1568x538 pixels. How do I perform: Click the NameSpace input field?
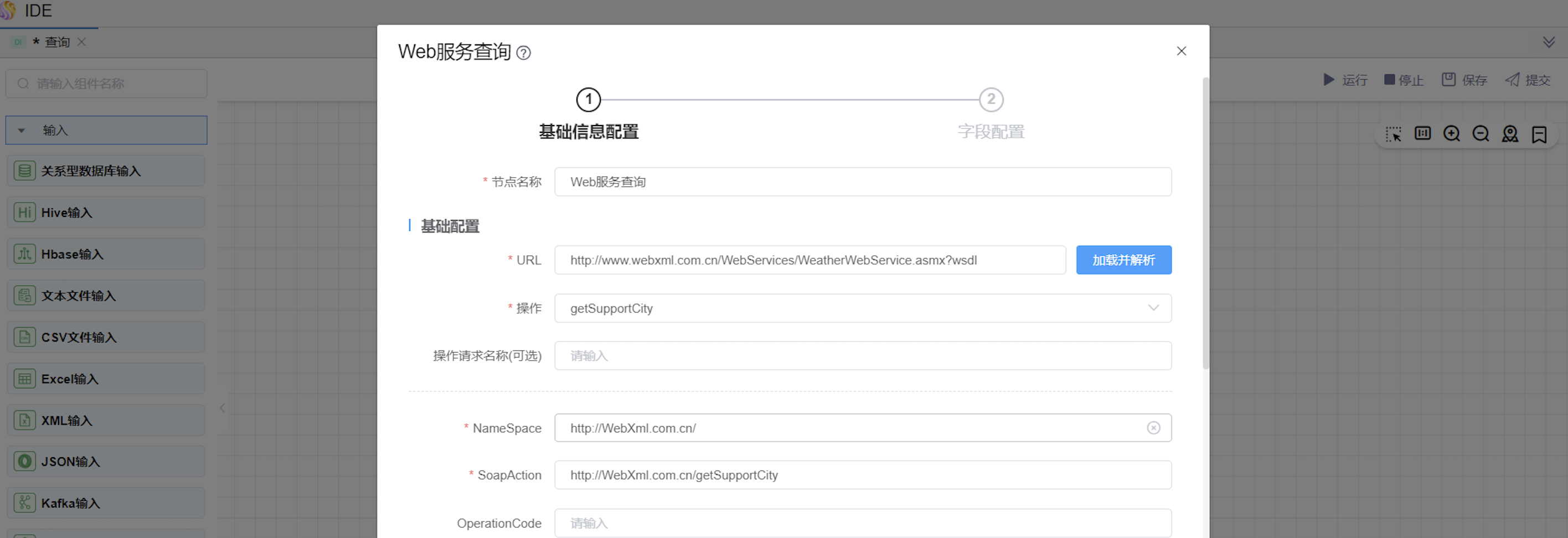863,428
